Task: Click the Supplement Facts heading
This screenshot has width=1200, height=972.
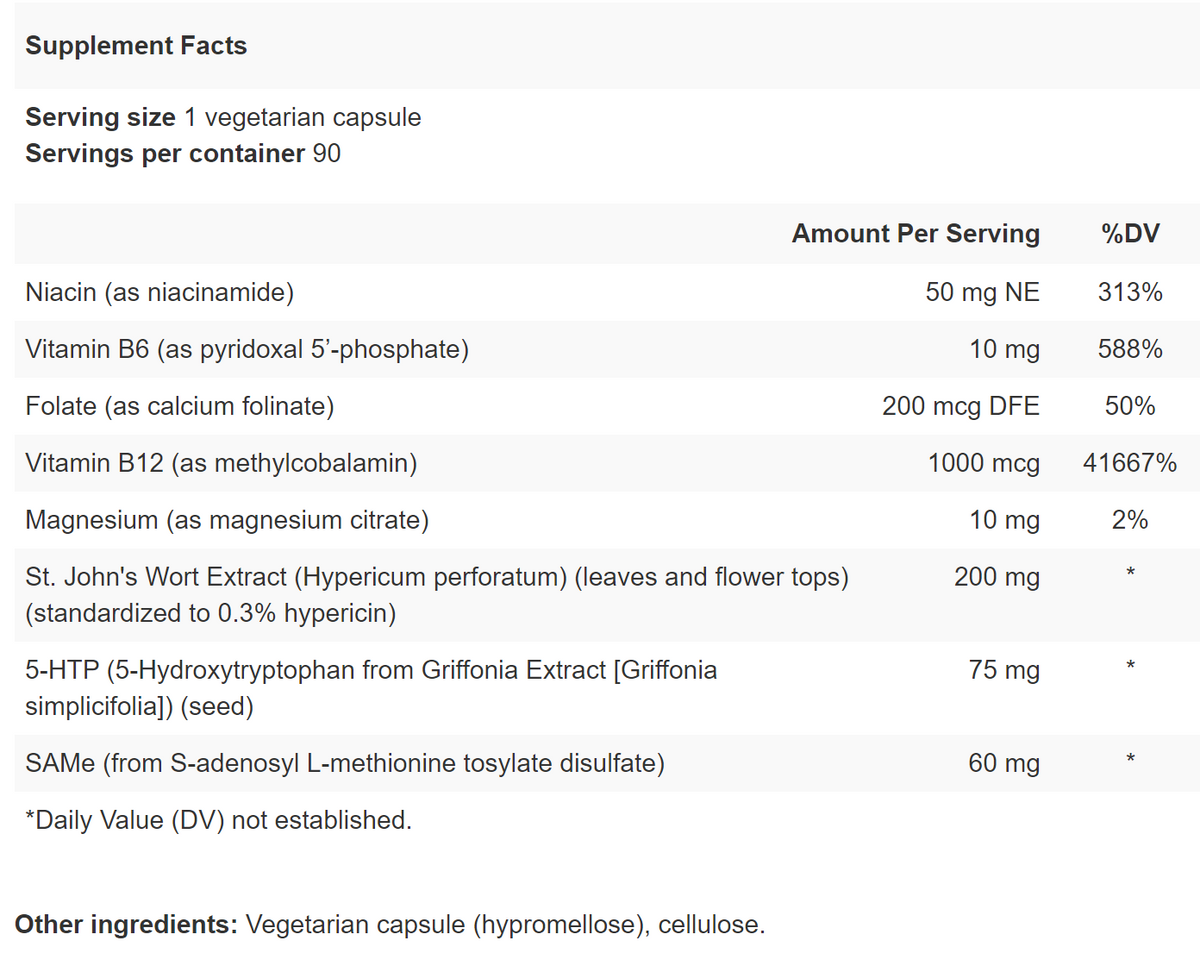Action: [x=136, y=46]
